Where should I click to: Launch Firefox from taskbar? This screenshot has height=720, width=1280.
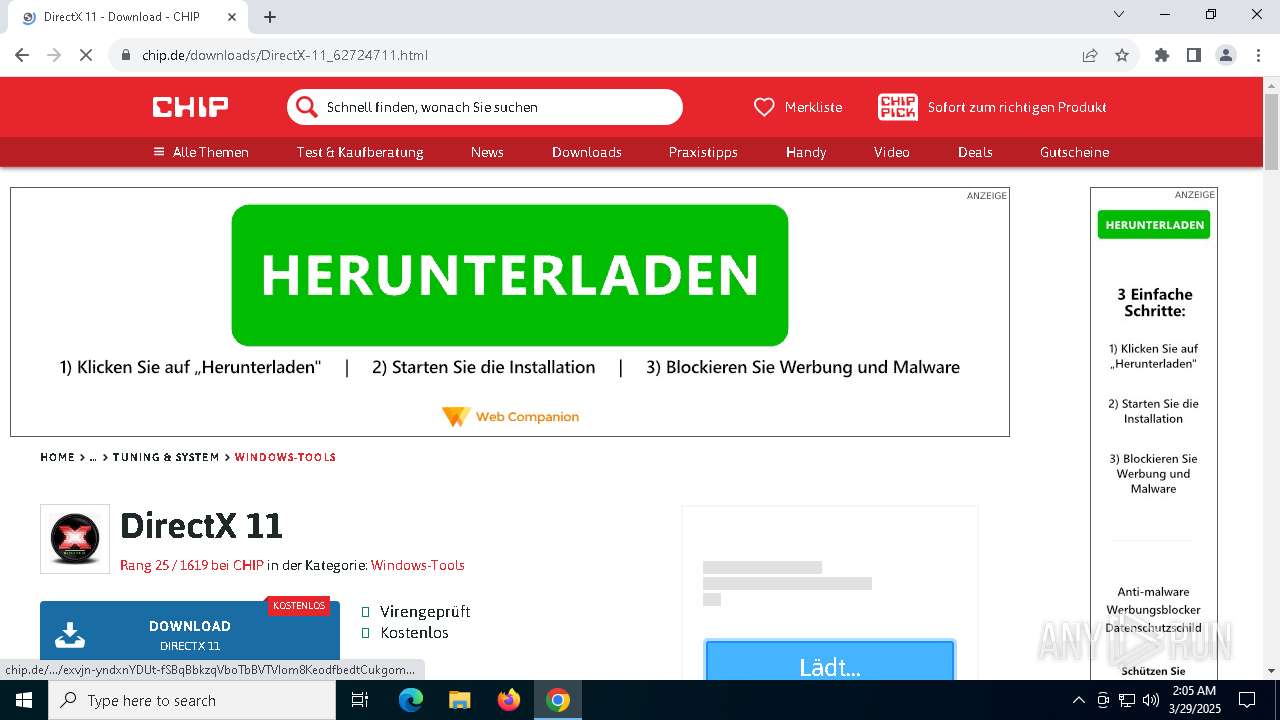coord(508,700)
